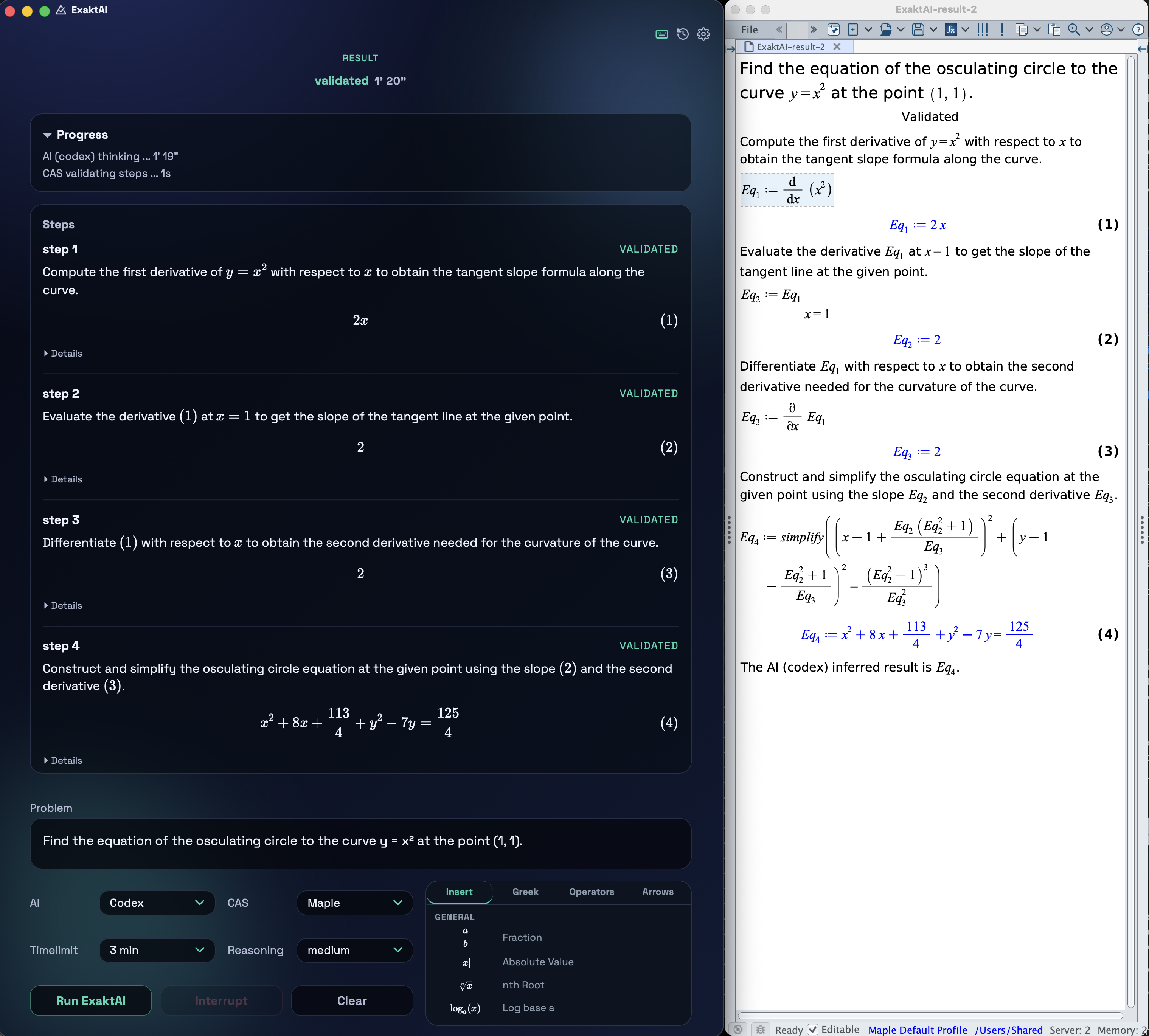
Task: Open the search magnifier in Maple toolbar
Action: click(x=1074, y=29)
